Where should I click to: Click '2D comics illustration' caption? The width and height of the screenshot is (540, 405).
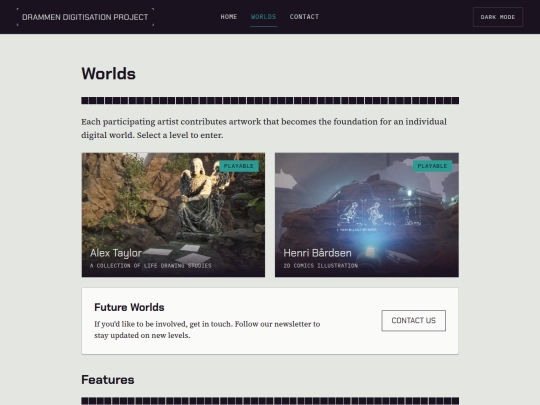pyautogui.click(x=321, y=266)
